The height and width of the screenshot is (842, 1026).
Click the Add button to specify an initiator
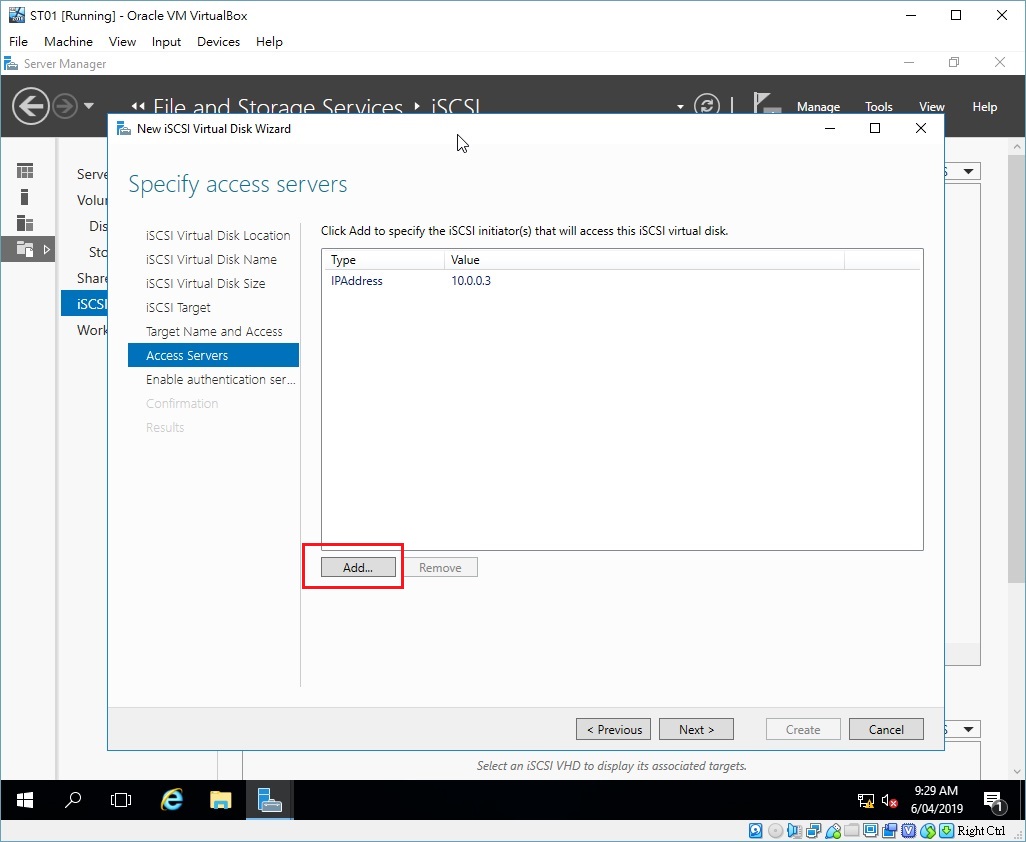(355, 567)
